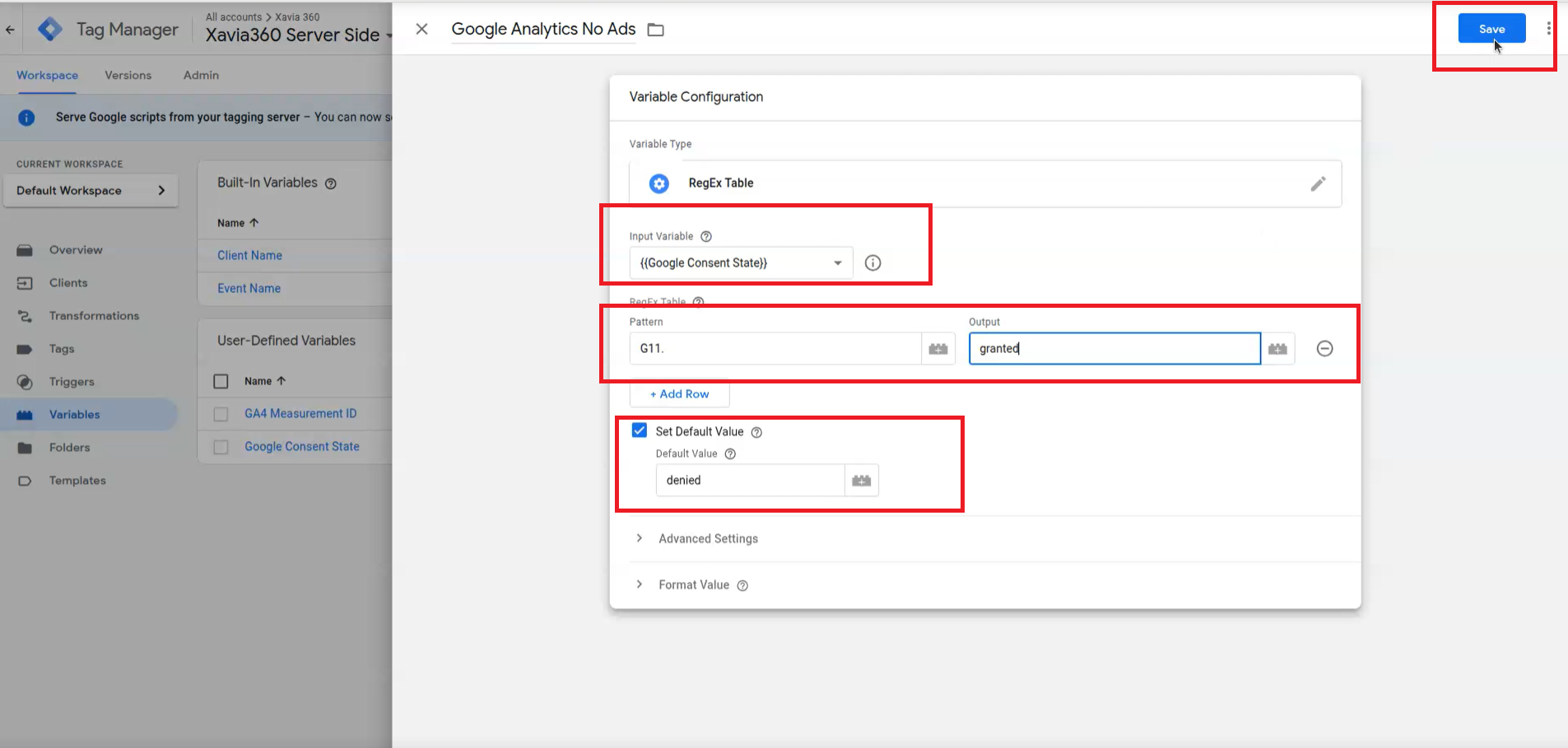Screen dimensions: 1568x748
Task: Open Variables in the sidebar
Action: click(89, 415)
